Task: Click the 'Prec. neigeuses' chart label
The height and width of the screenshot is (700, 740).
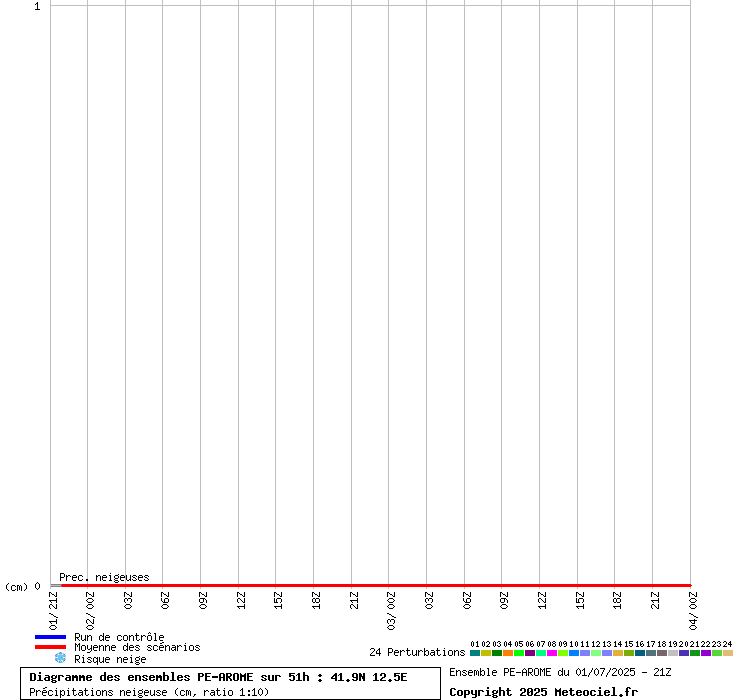Action: pyautogui.click(x=104, y=577)
